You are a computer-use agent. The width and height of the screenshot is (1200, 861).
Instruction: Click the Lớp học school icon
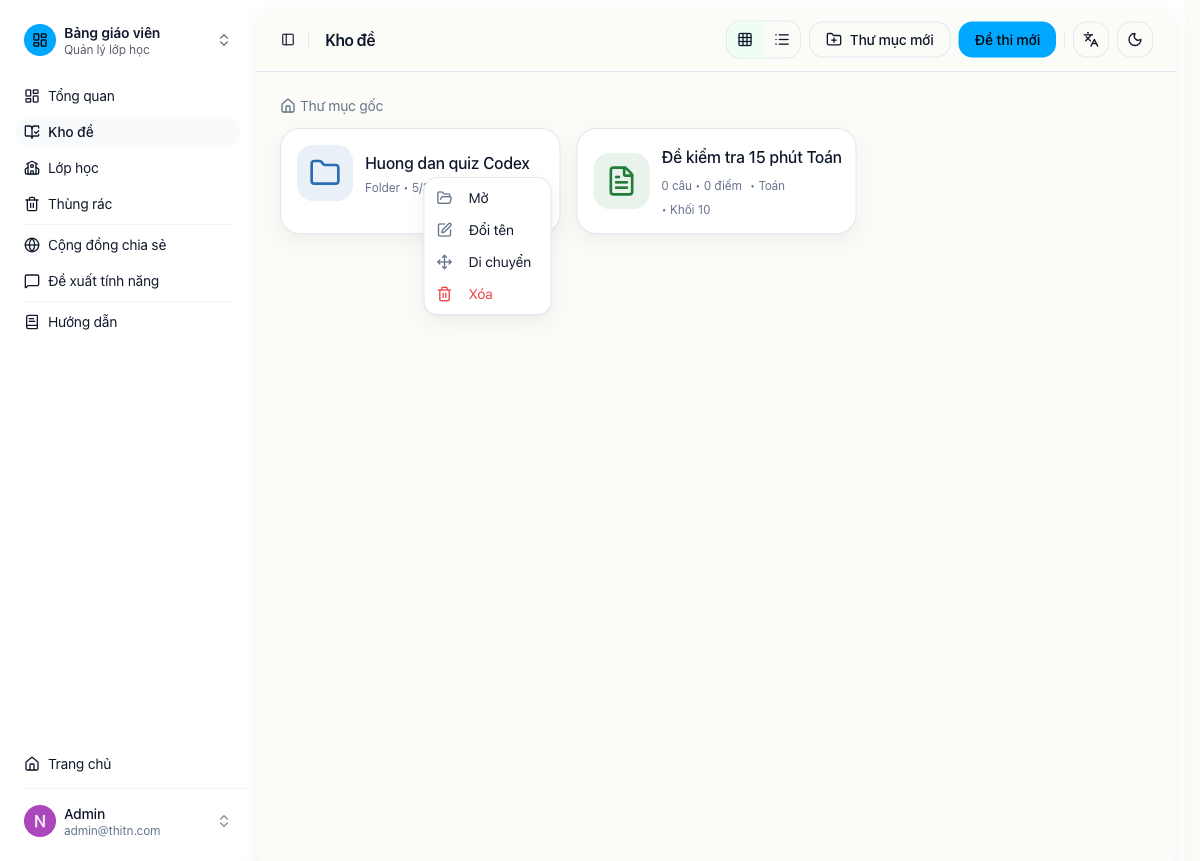pos(32,168)
